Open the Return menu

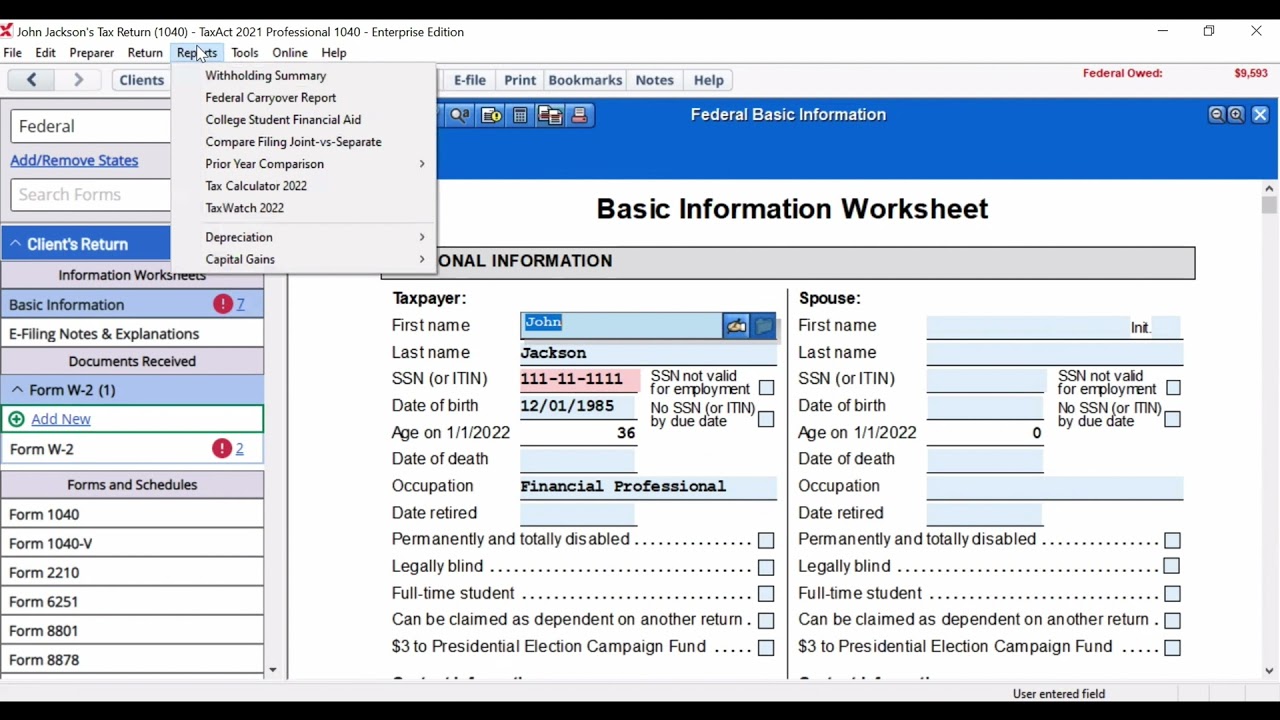click(x=145, y=53)
